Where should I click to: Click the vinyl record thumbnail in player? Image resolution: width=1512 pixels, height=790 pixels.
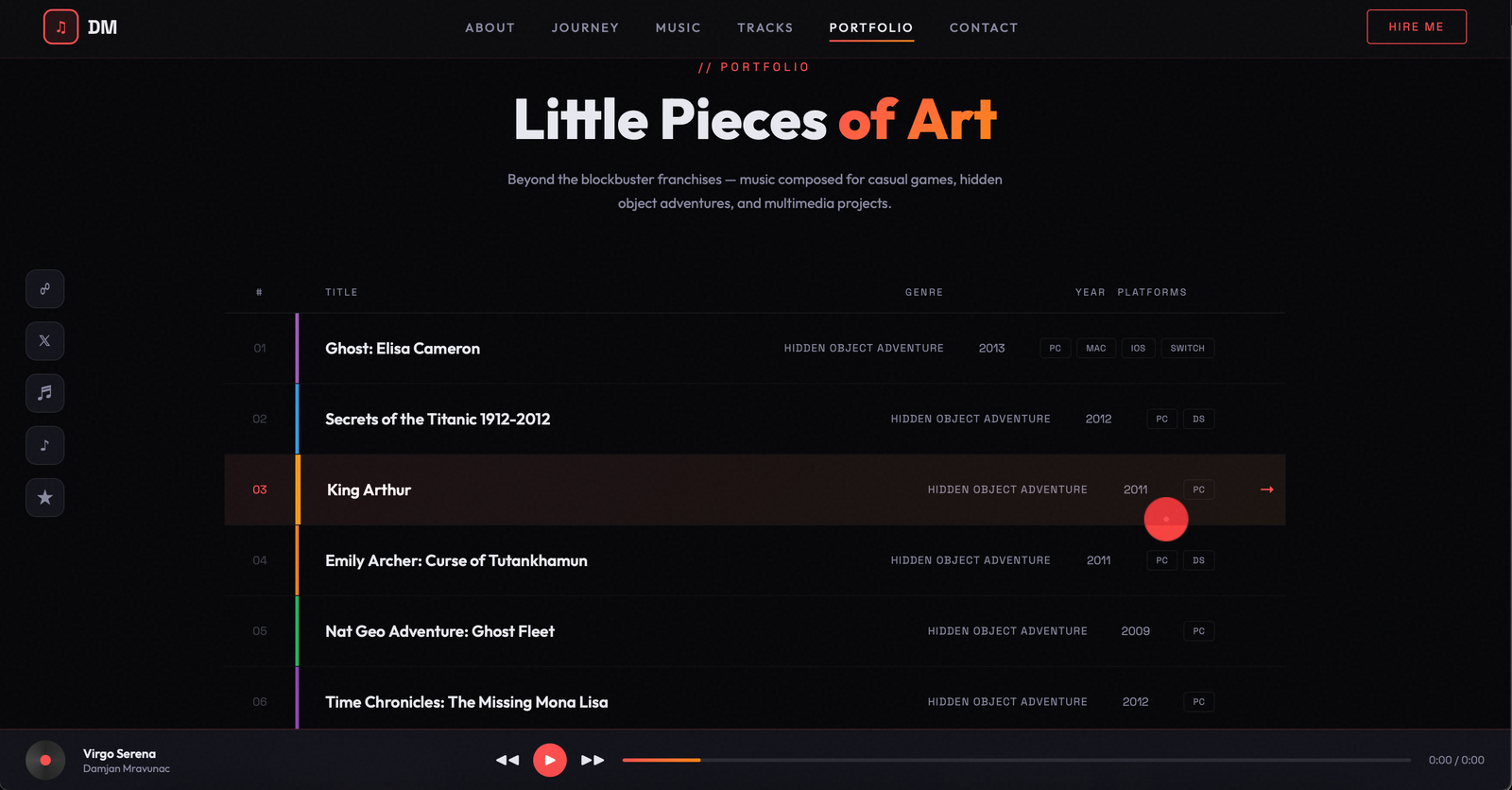point(45,760)
